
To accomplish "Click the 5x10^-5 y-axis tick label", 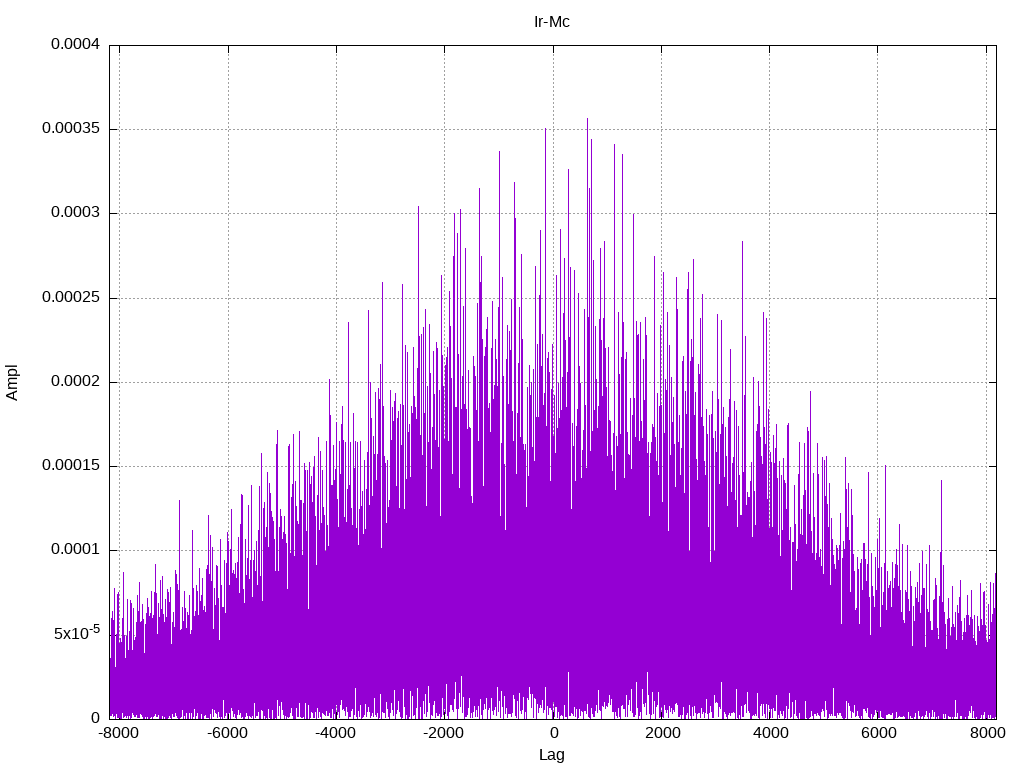I will pos(77,632).
